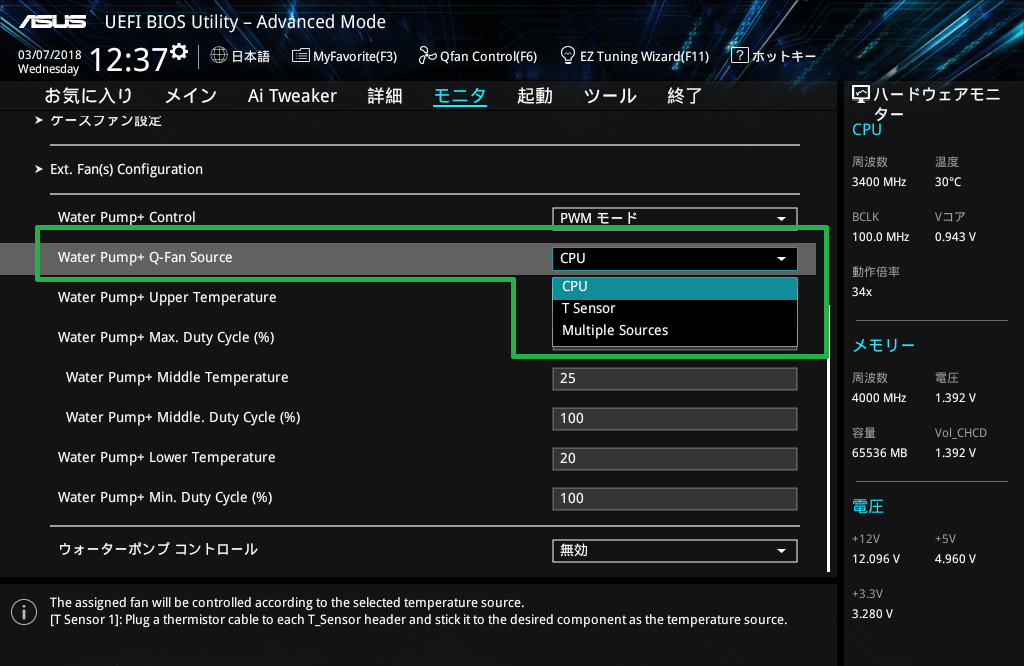Select Water Pump+ Upper Temperature row
Screen dimensions: 1024x666
point(167,297)
